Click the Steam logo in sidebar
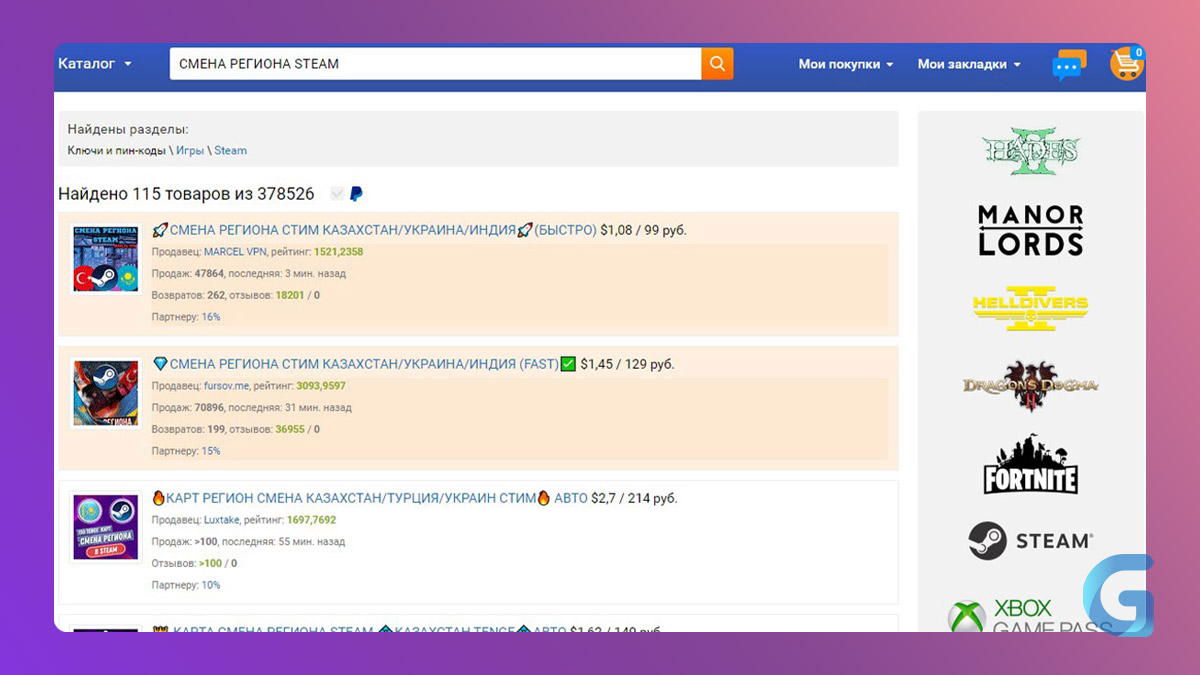 pyautogui.click(x=1031, y=541)
